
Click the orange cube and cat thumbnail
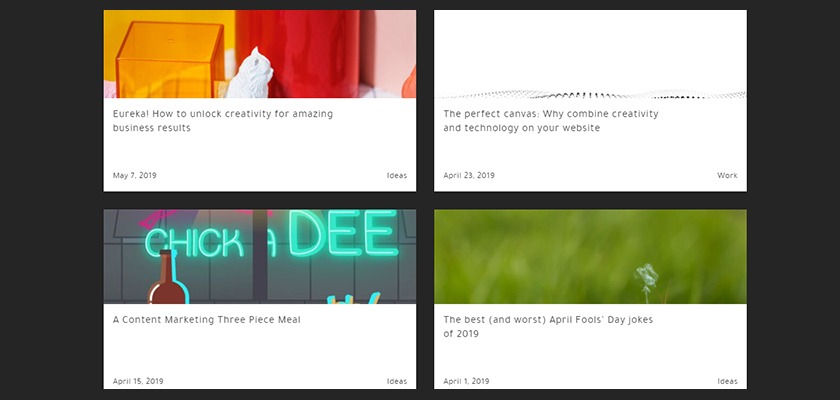click(260, 54)
